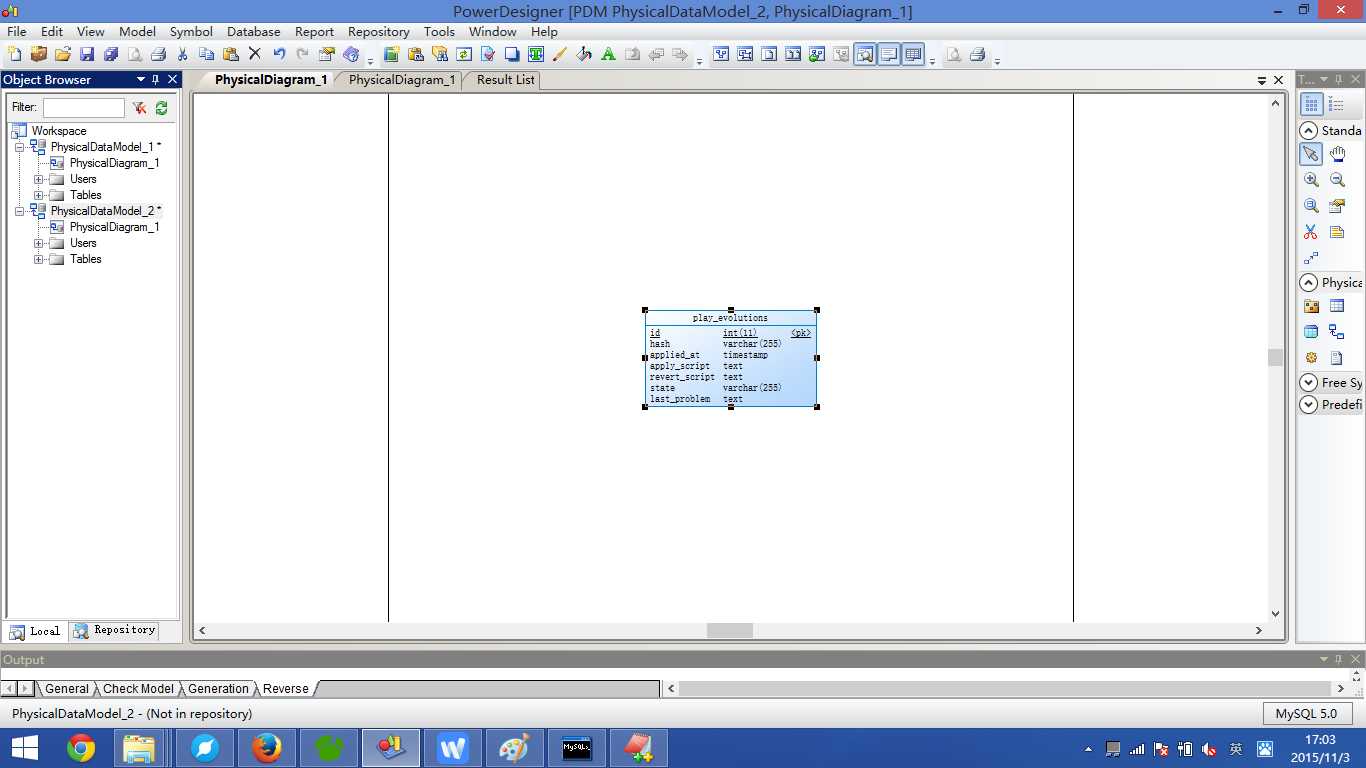Click the Save floppy disk icon
The image size is (1366, 768).
tap(87, 54)
